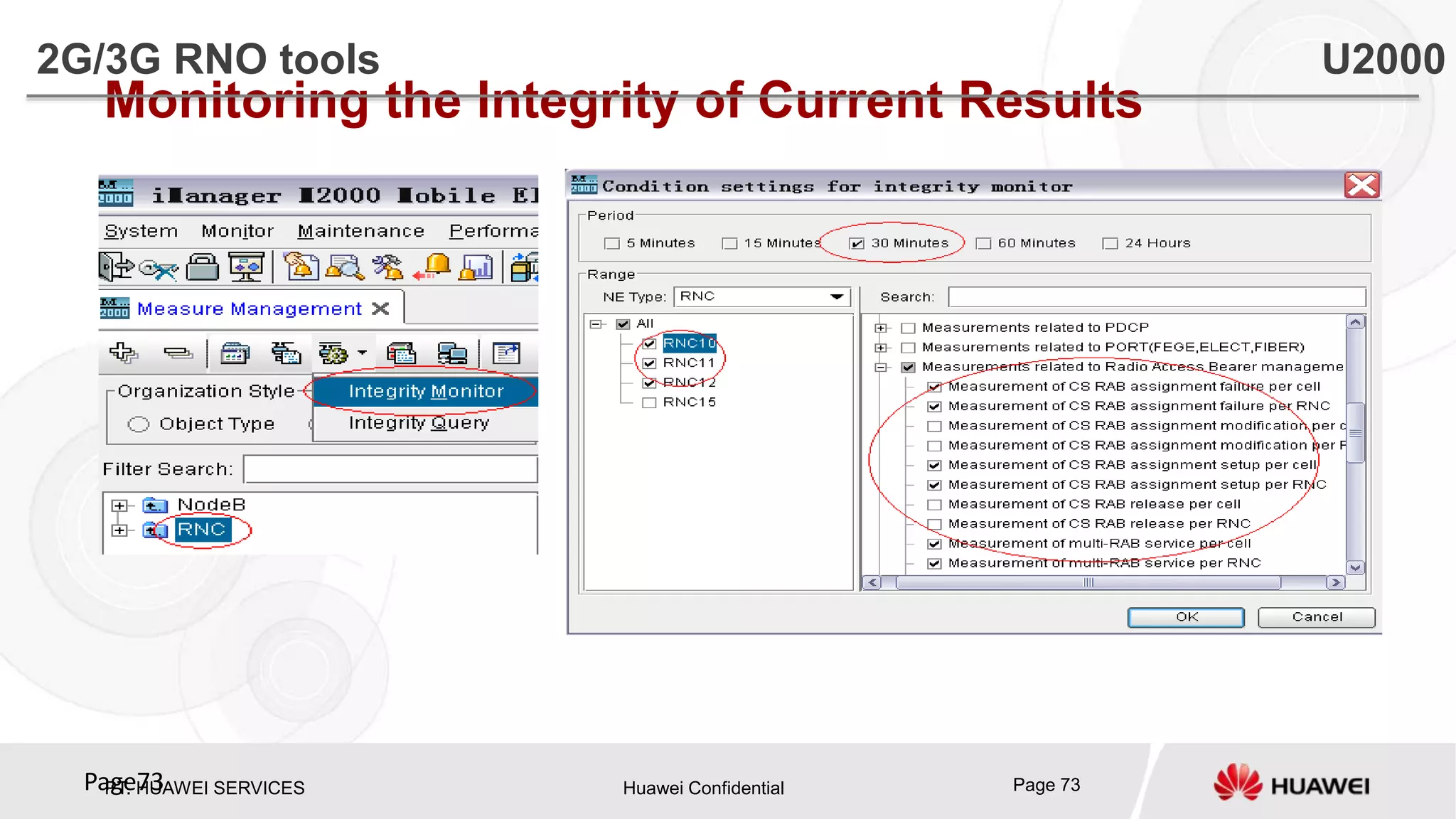
Task: Expand the NodeB tree node
Action: (119, 506)
